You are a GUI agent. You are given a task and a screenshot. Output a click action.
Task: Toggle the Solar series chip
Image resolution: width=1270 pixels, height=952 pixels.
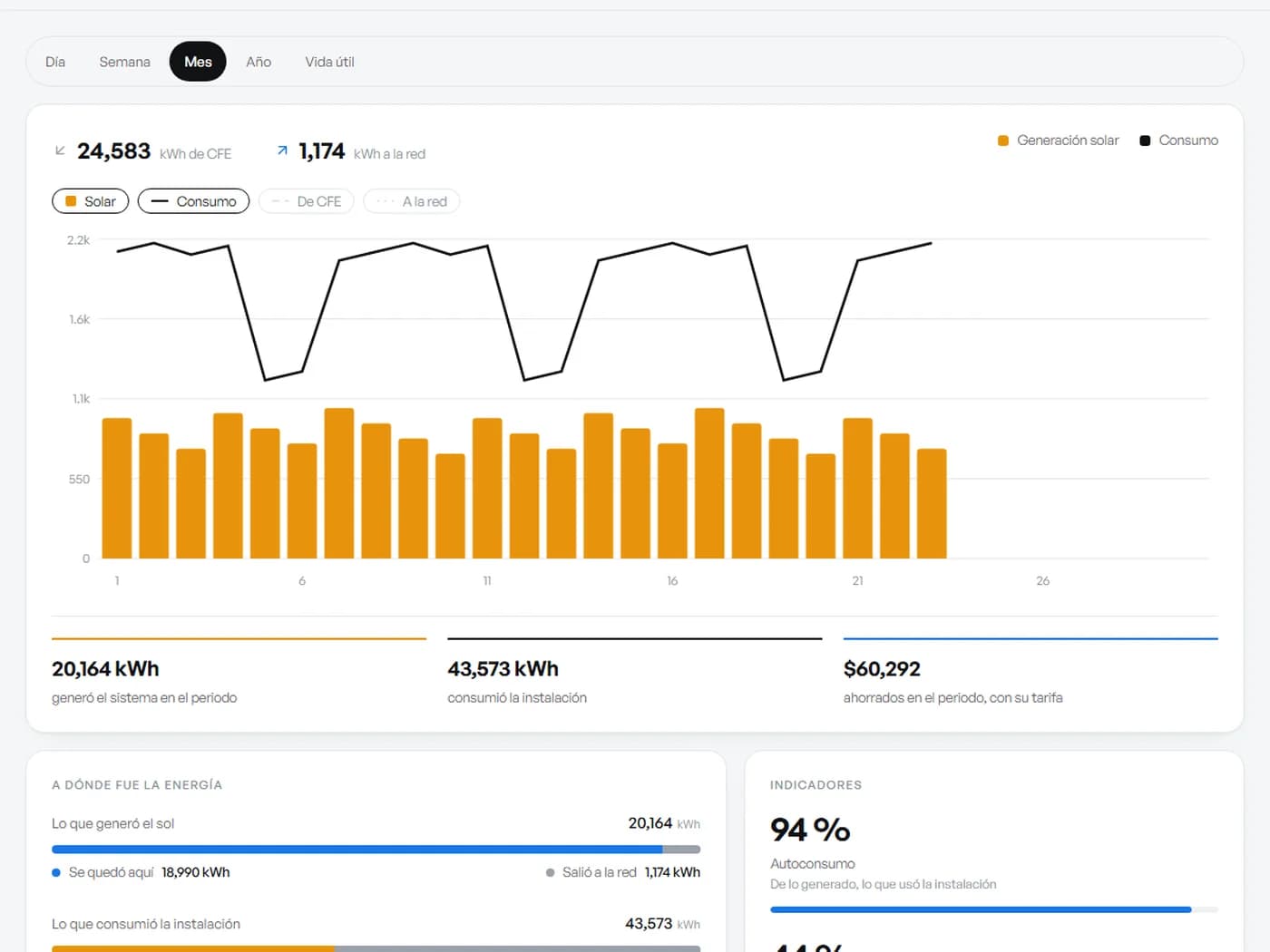91,201
